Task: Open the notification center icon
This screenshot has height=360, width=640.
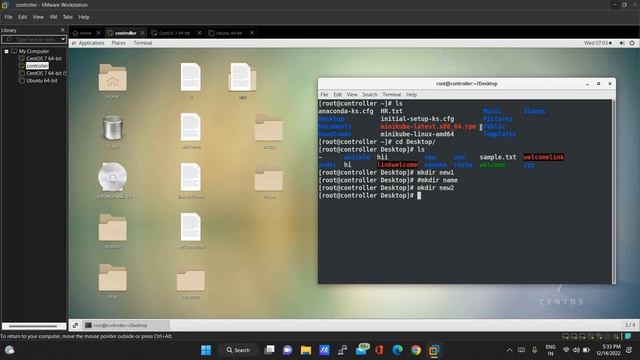Action: click(x=629, y=350)
